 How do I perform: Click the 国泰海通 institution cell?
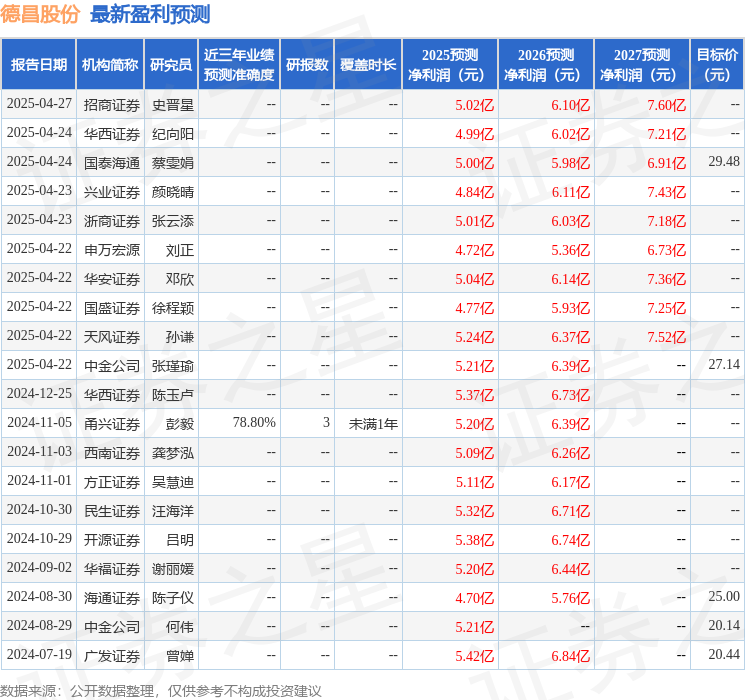point(112,163)
